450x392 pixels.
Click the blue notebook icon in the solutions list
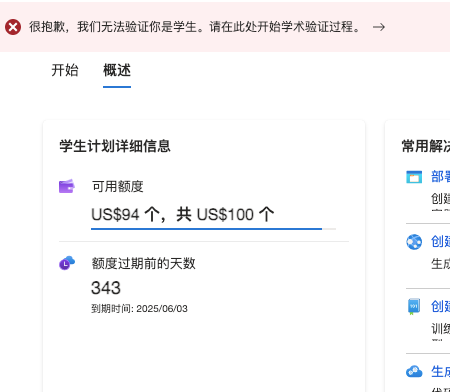(414, 306)
